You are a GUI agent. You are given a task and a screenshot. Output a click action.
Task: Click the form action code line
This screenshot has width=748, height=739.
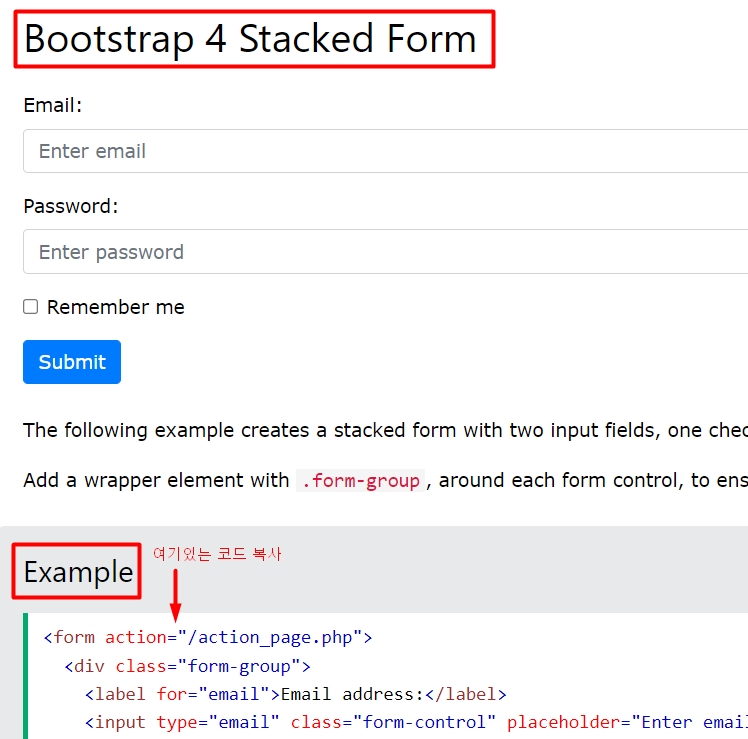(208, 637)
